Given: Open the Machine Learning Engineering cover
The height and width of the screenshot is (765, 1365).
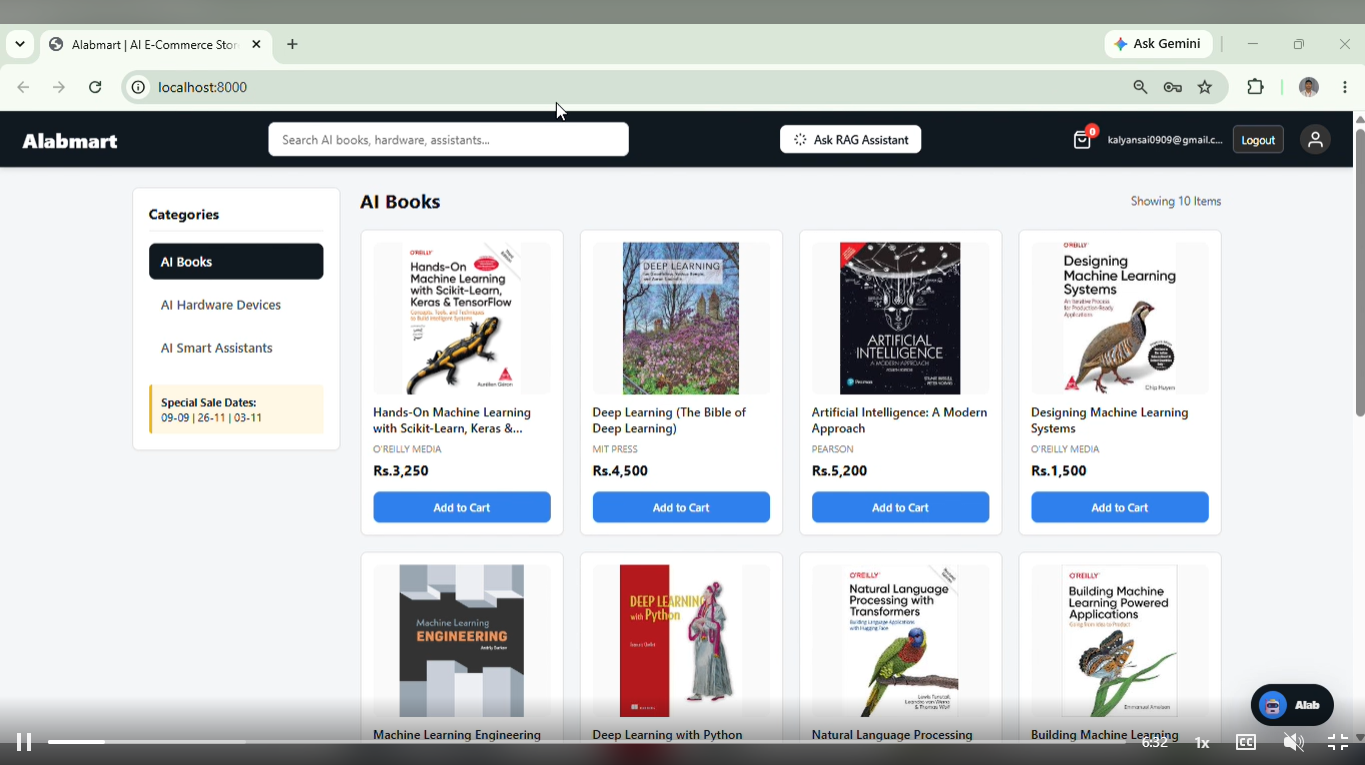Looking at the screenshot, I should tap(462, 641).
